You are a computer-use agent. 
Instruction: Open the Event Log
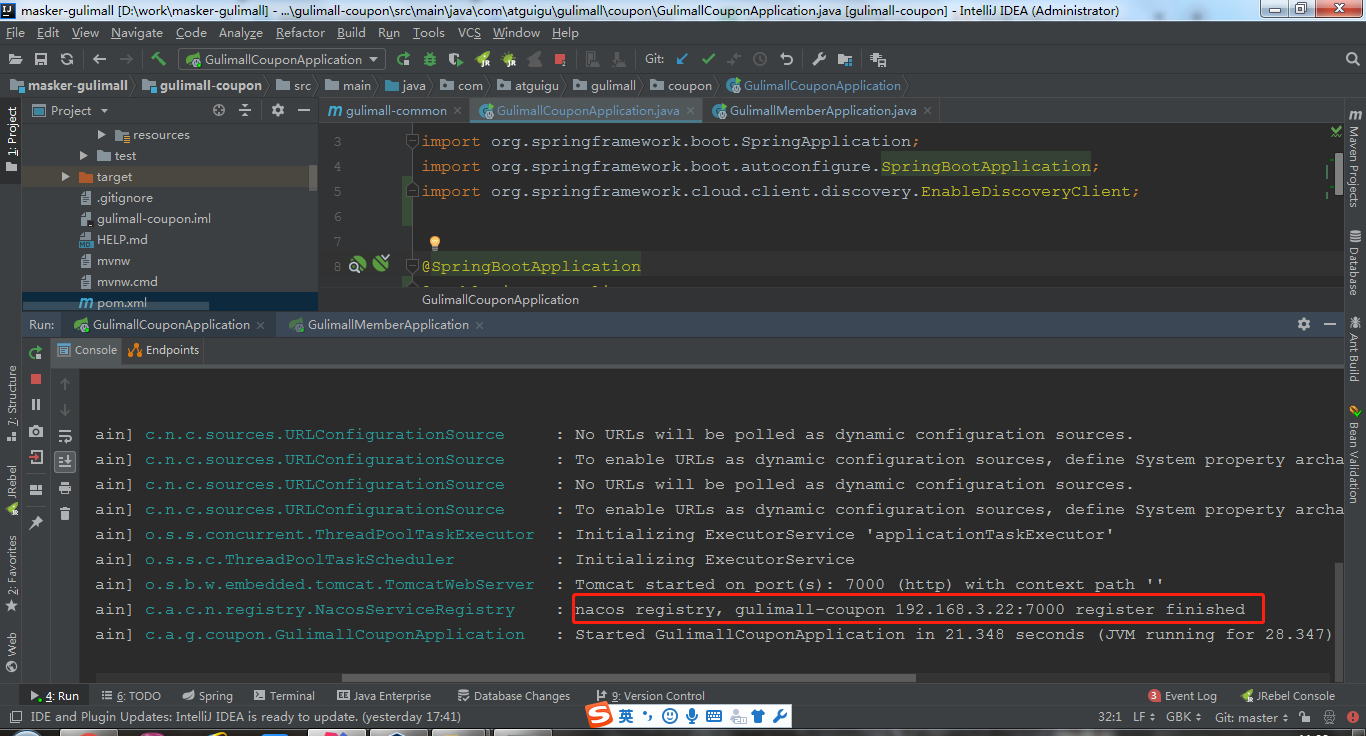(x=1183, y=695)
